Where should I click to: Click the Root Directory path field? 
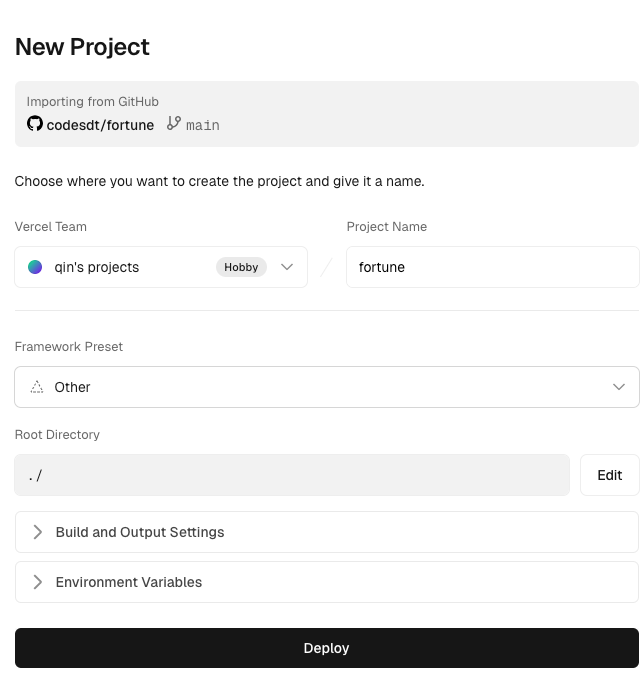292,475
